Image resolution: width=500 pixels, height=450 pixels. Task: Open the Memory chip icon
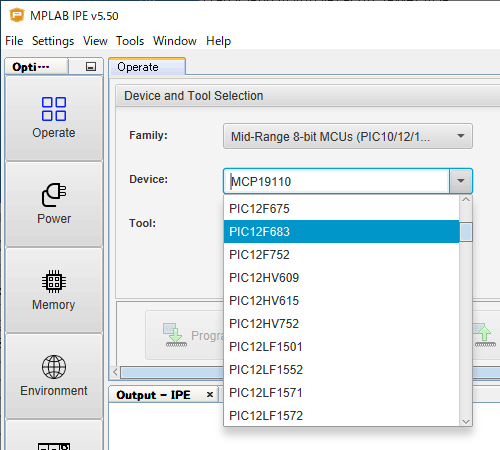(x=54, y=281)
